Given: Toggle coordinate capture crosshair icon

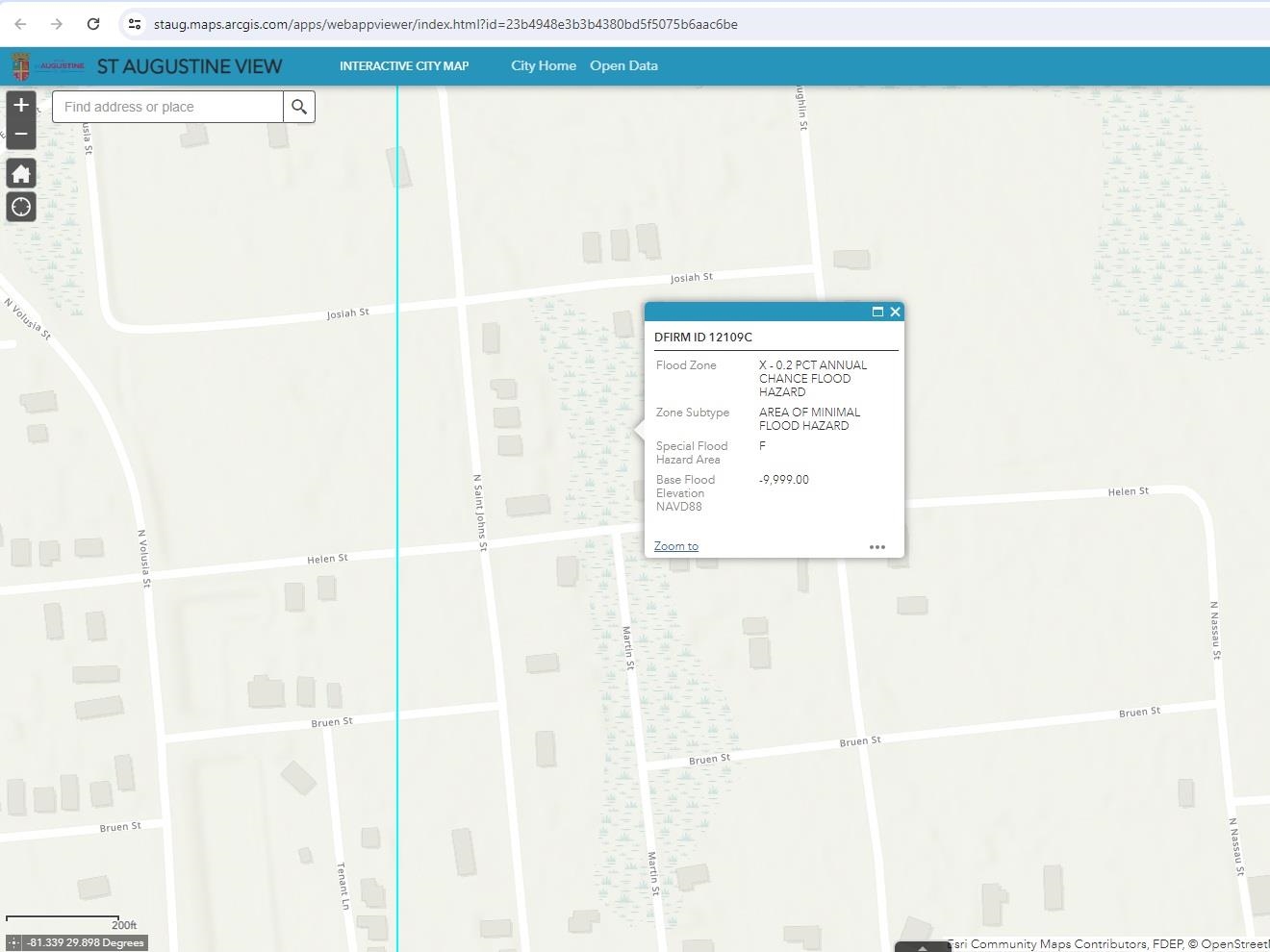Looking at the screenshot, I should coord(13,943).
